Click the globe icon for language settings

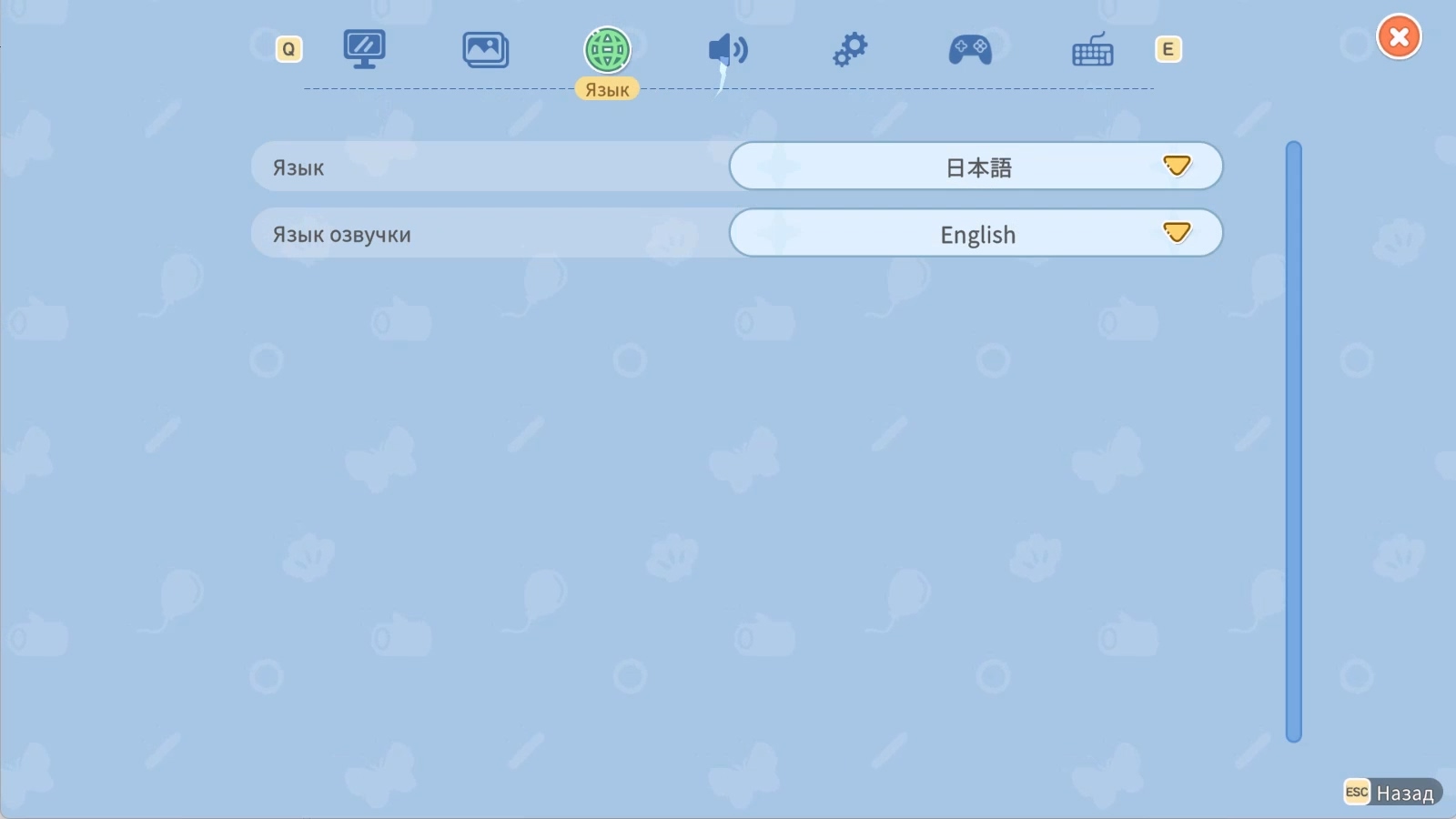[606, 50]
